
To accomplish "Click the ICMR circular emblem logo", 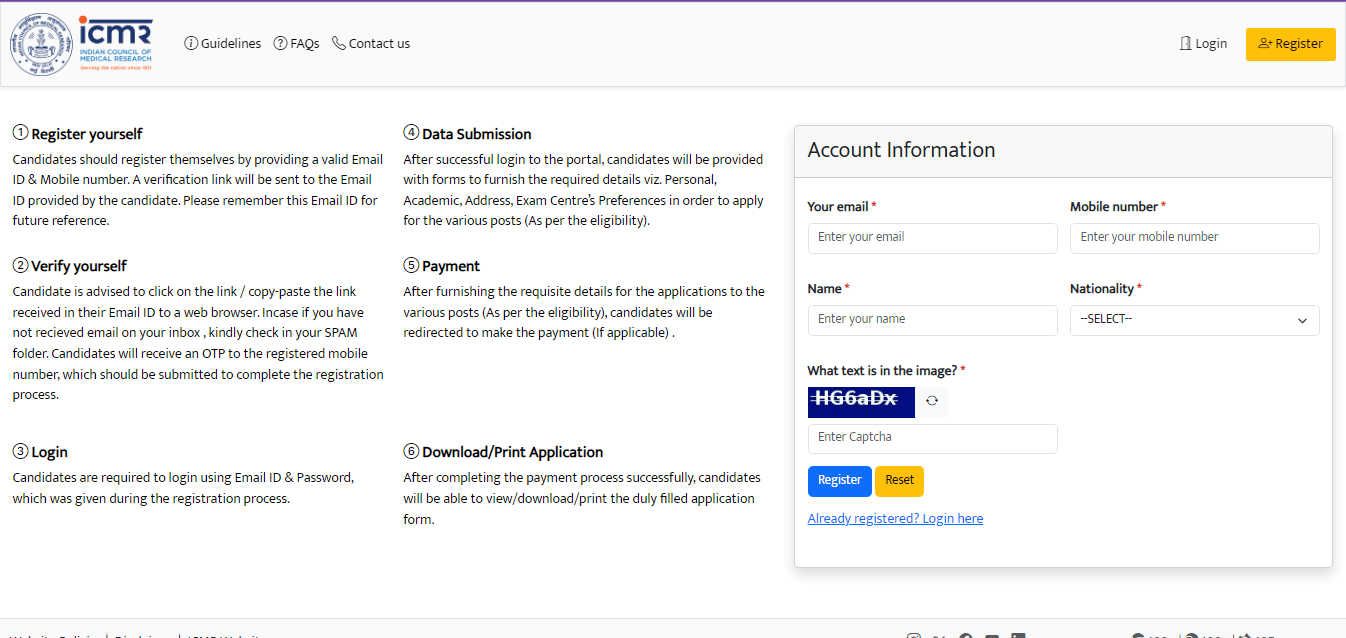I will tap(42, 44).
